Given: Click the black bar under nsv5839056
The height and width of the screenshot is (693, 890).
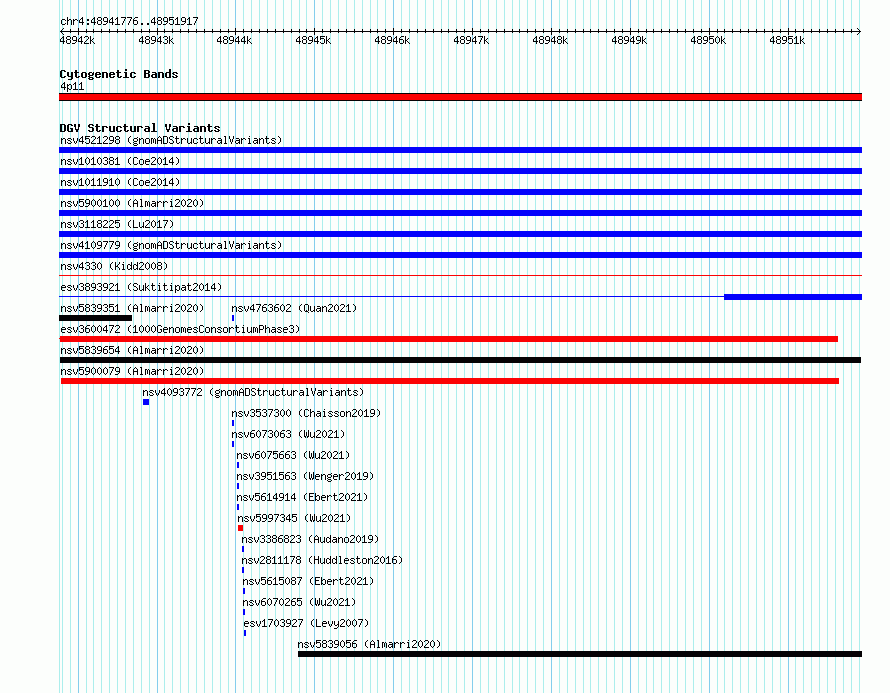Looking at the screenshot, I should [580, 654].
